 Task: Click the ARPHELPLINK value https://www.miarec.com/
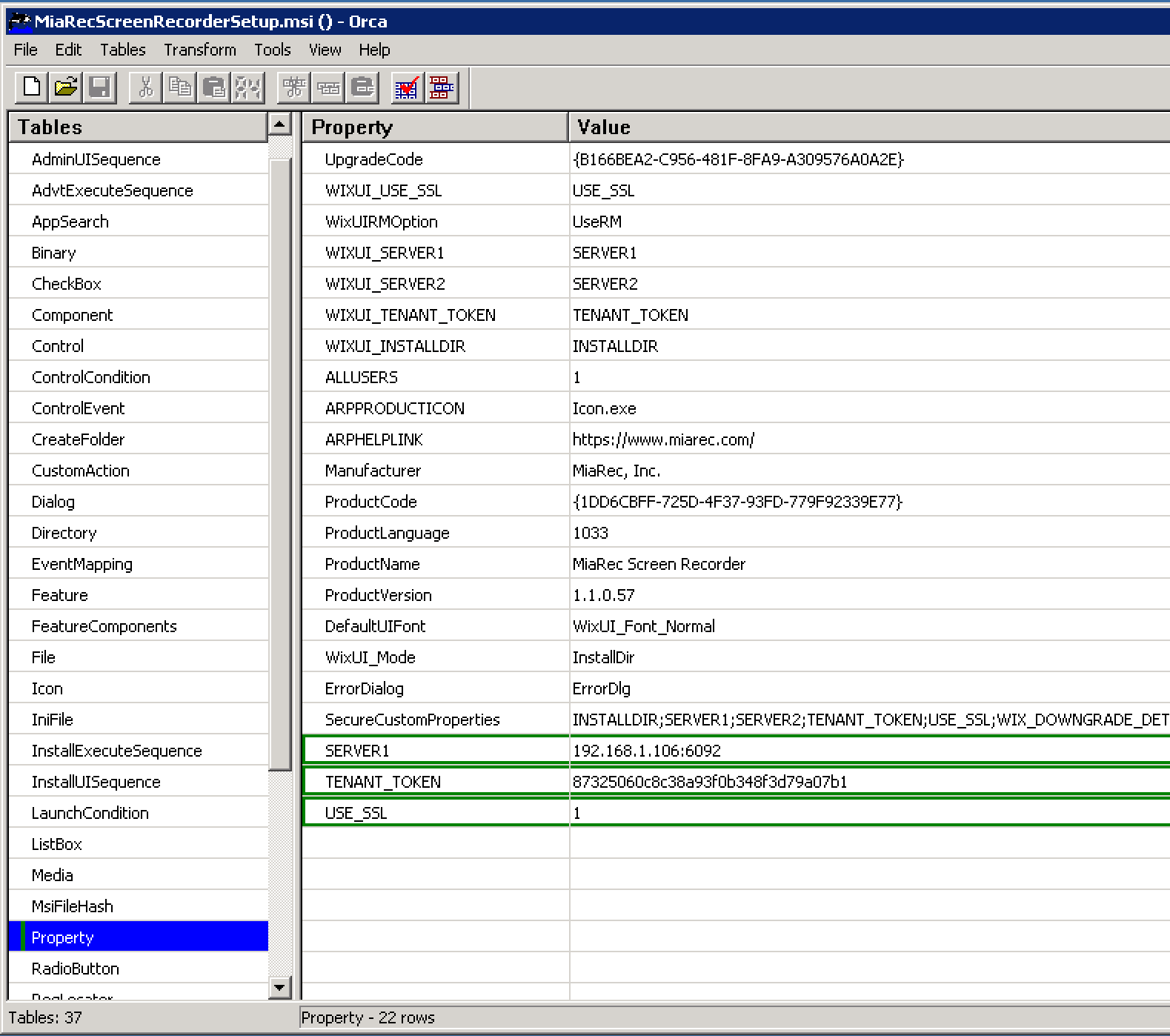663,439
